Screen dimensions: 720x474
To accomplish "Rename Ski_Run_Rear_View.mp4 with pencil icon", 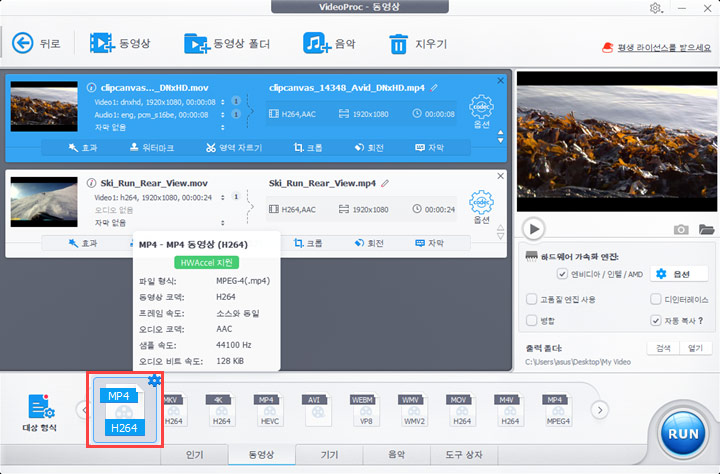I will 385,183.
